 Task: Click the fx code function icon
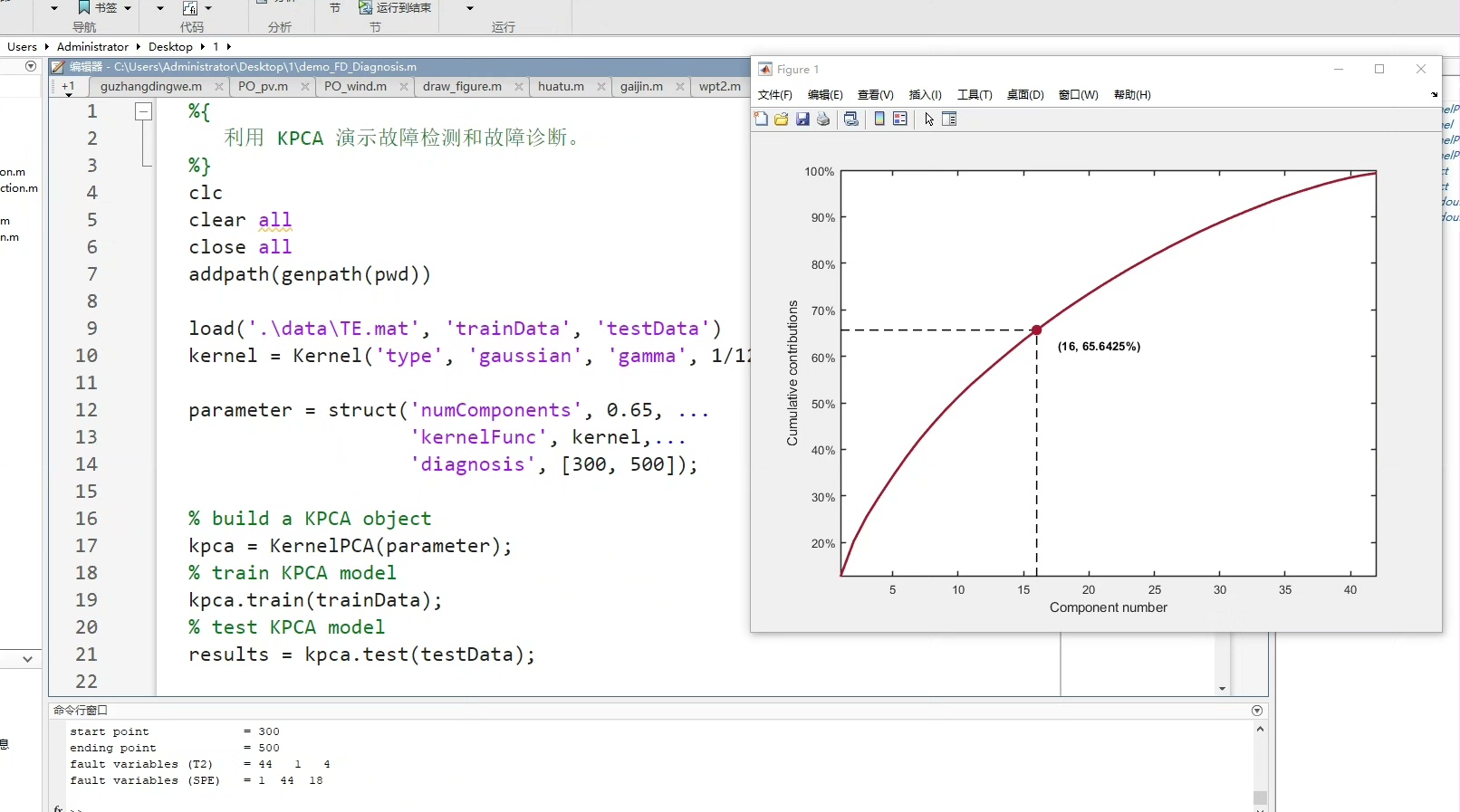click(x=190, y=7)
